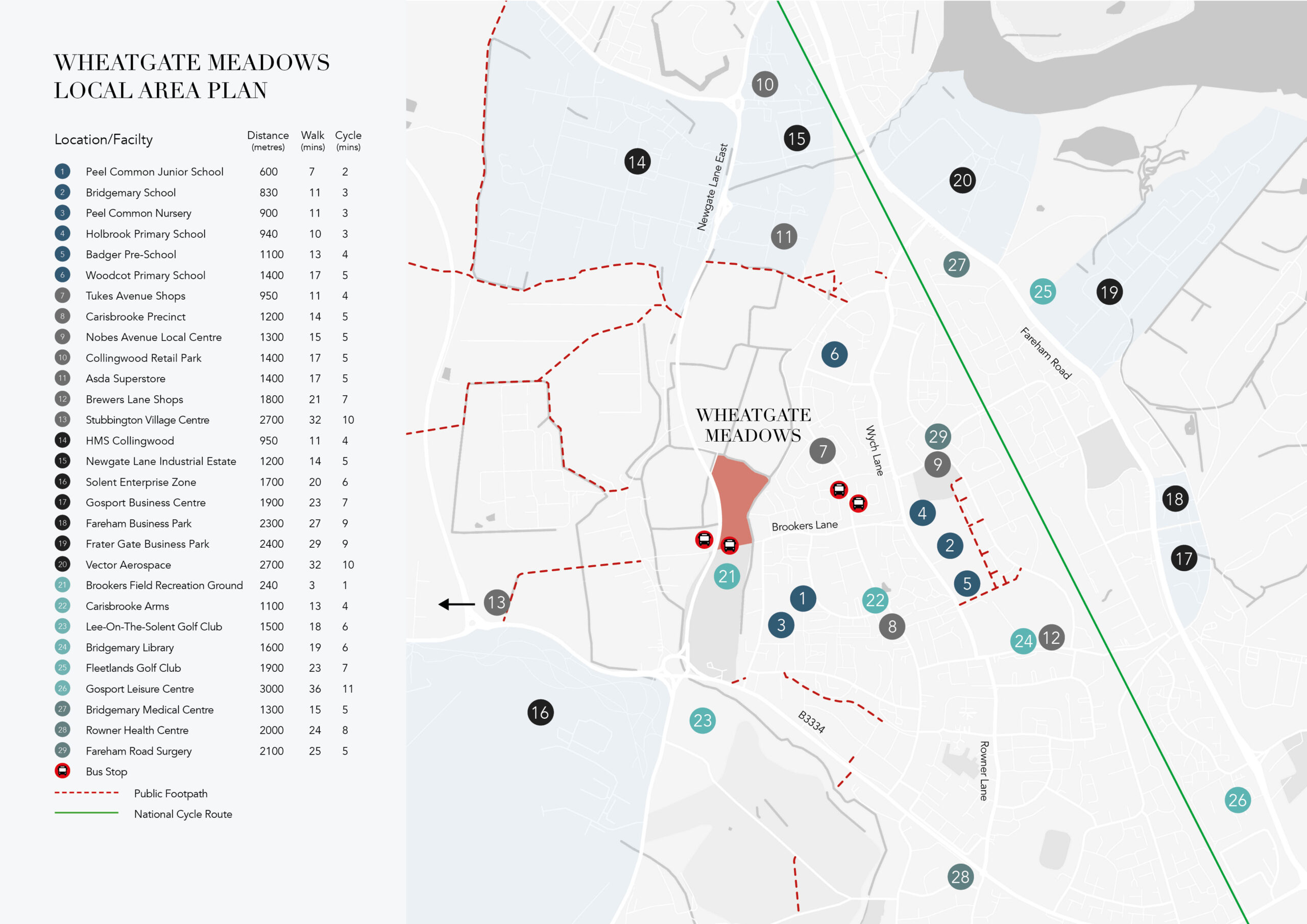Viewport: 1307px width, 924px height.
Task: Click Gosport Leisure Centre legend entry
Action: (x=139, y=689)
